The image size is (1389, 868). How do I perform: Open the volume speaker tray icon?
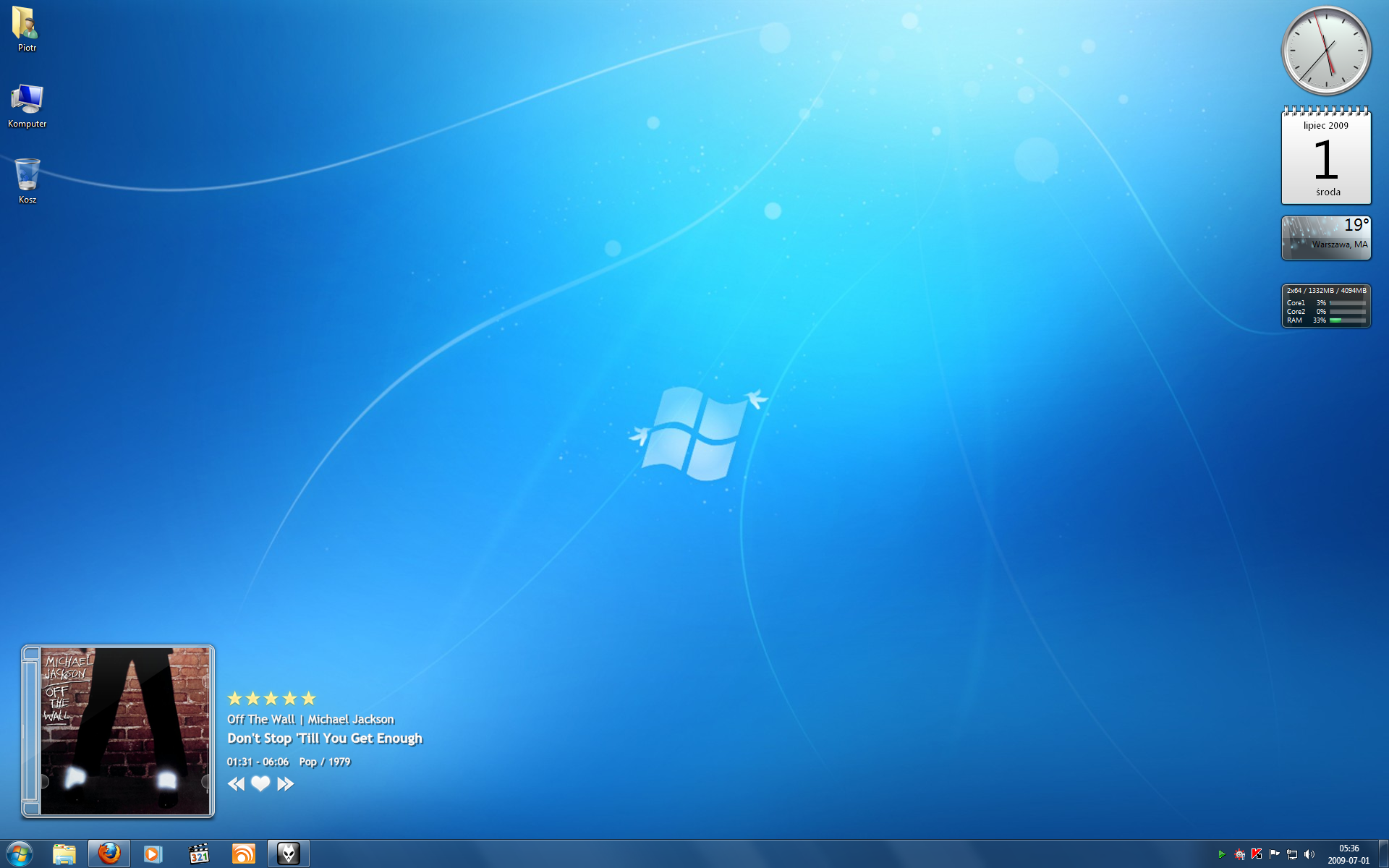tap(1309, 854)
